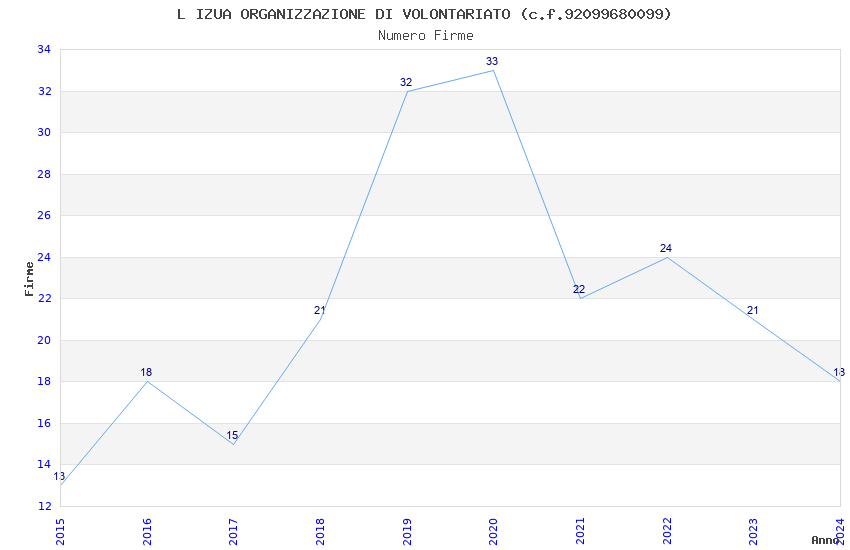Select the 2015 year label on the axis

[x=60, y=532]
